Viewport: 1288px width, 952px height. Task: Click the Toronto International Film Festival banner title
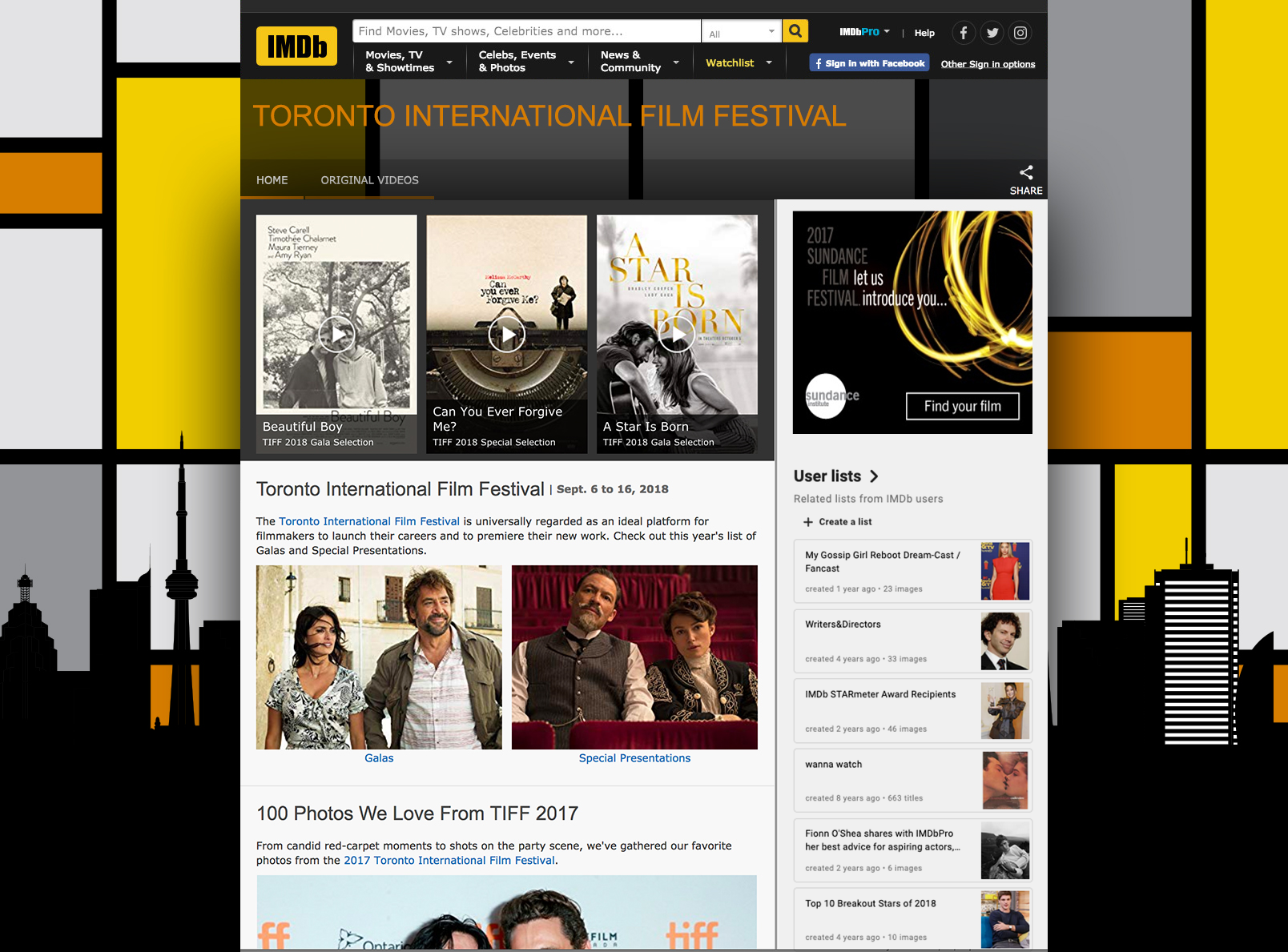549,116
